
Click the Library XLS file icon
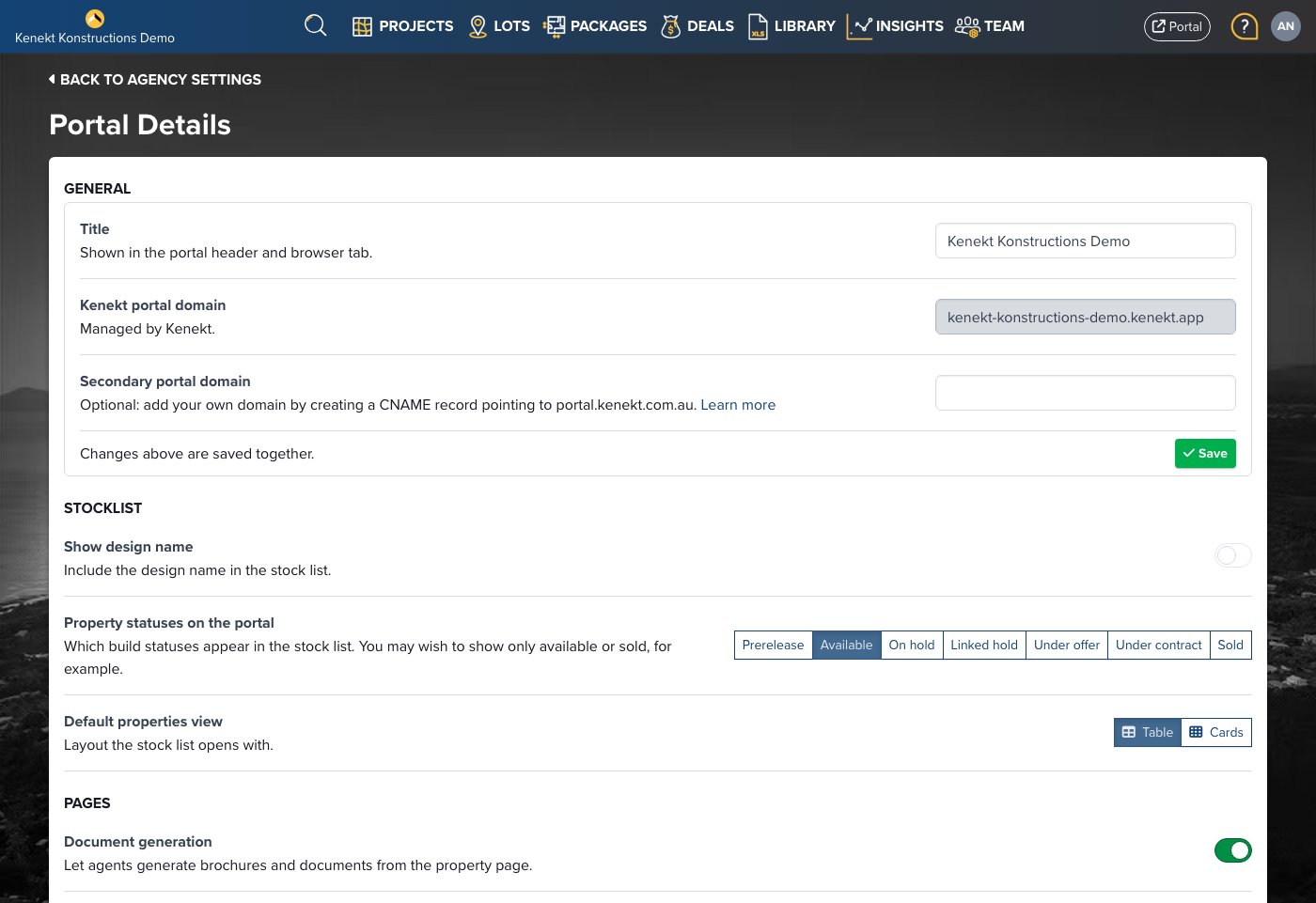tap(758, 26)
